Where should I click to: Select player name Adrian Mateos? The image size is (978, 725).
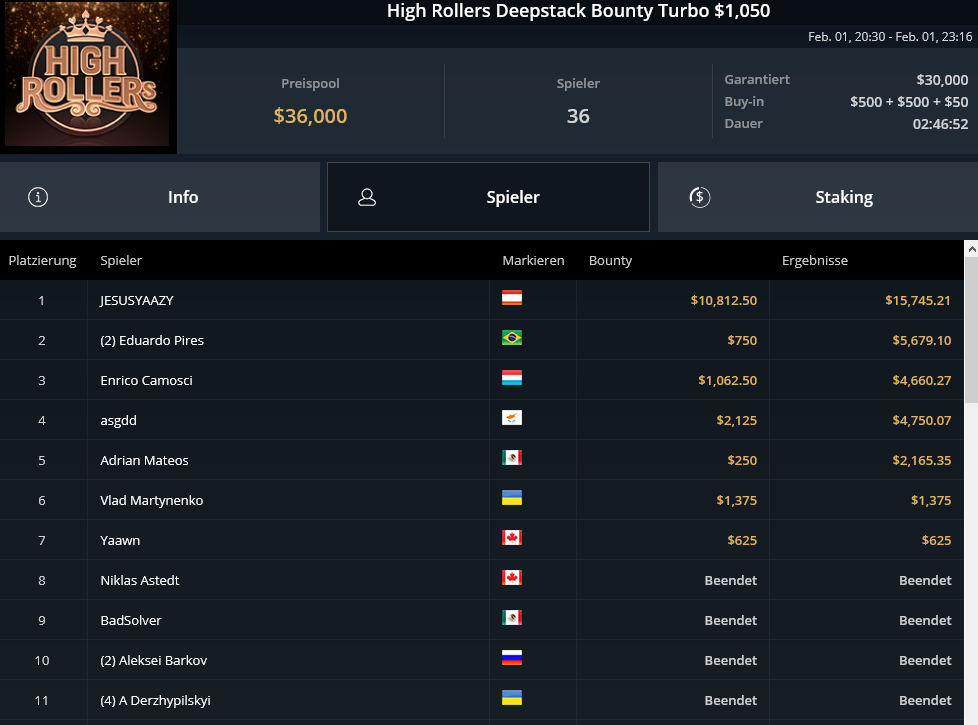(x=144, y=460)
